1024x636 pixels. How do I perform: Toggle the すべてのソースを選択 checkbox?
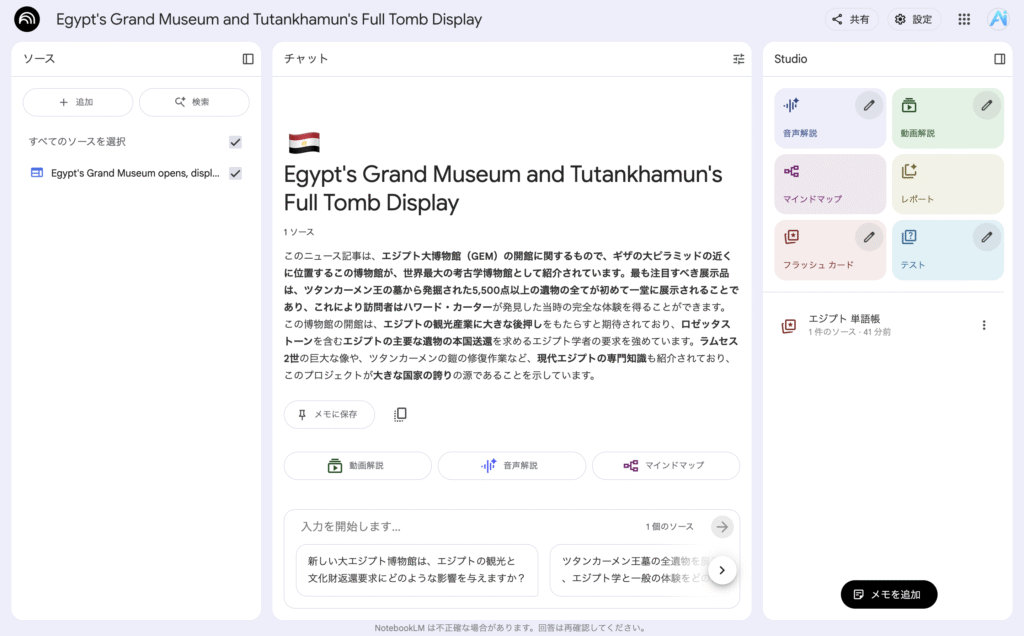[235, 142]
